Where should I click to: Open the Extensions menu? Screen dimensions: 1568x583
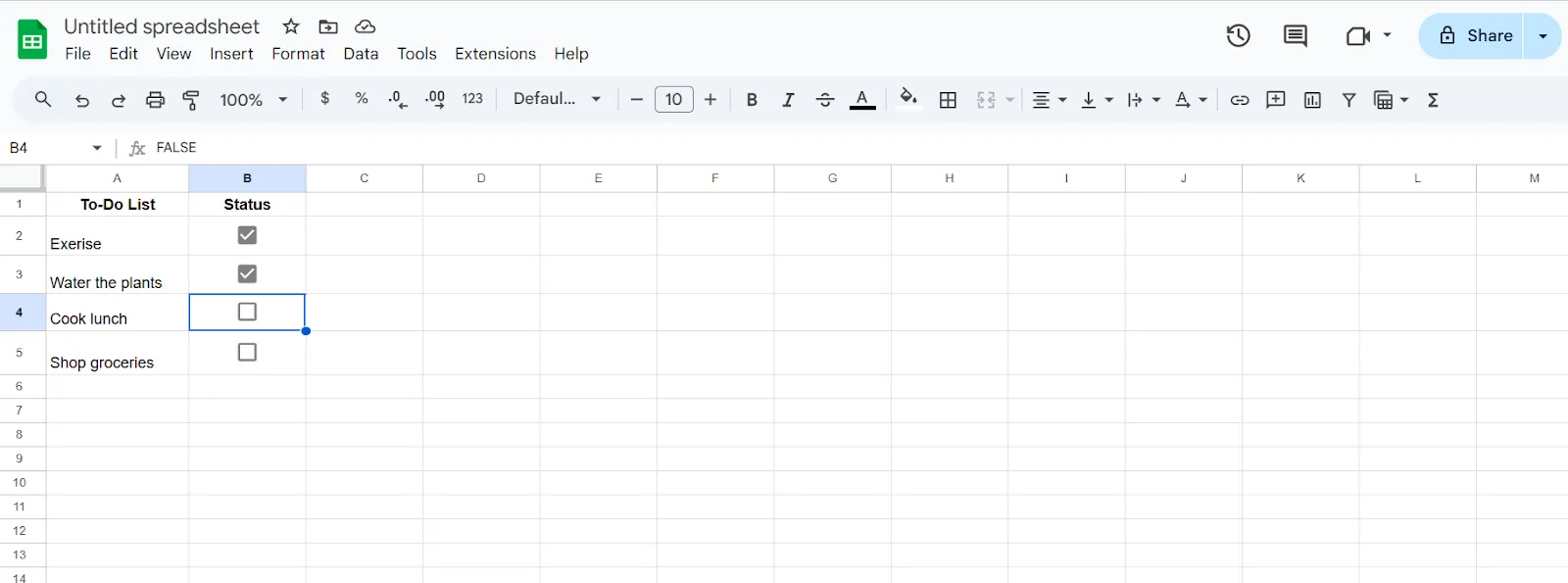495,54
